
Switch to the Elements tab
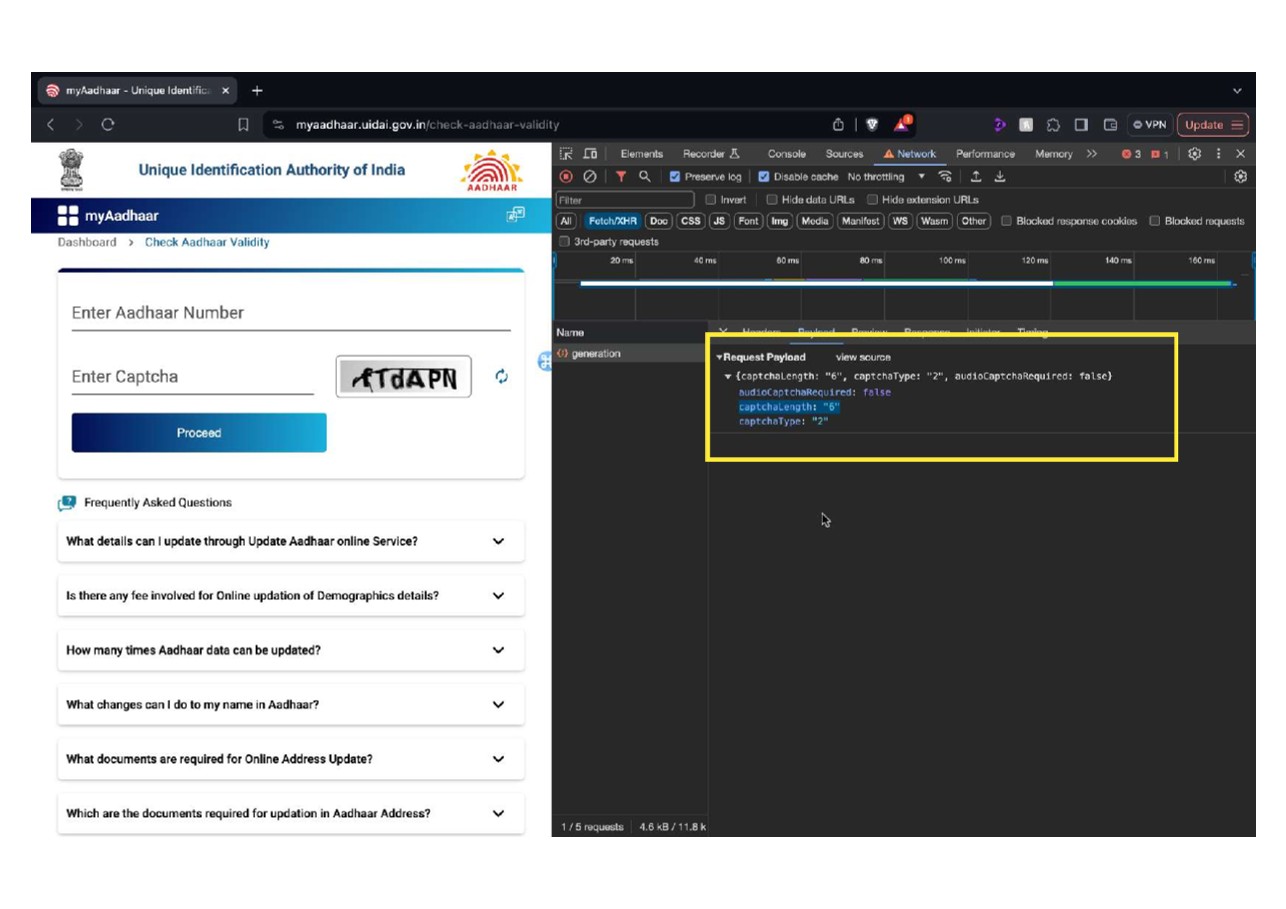coord(641,154)
